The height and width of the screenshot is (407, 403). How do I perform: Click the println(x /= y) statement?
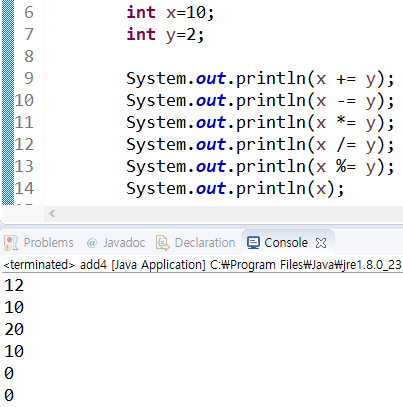[260, 145]
